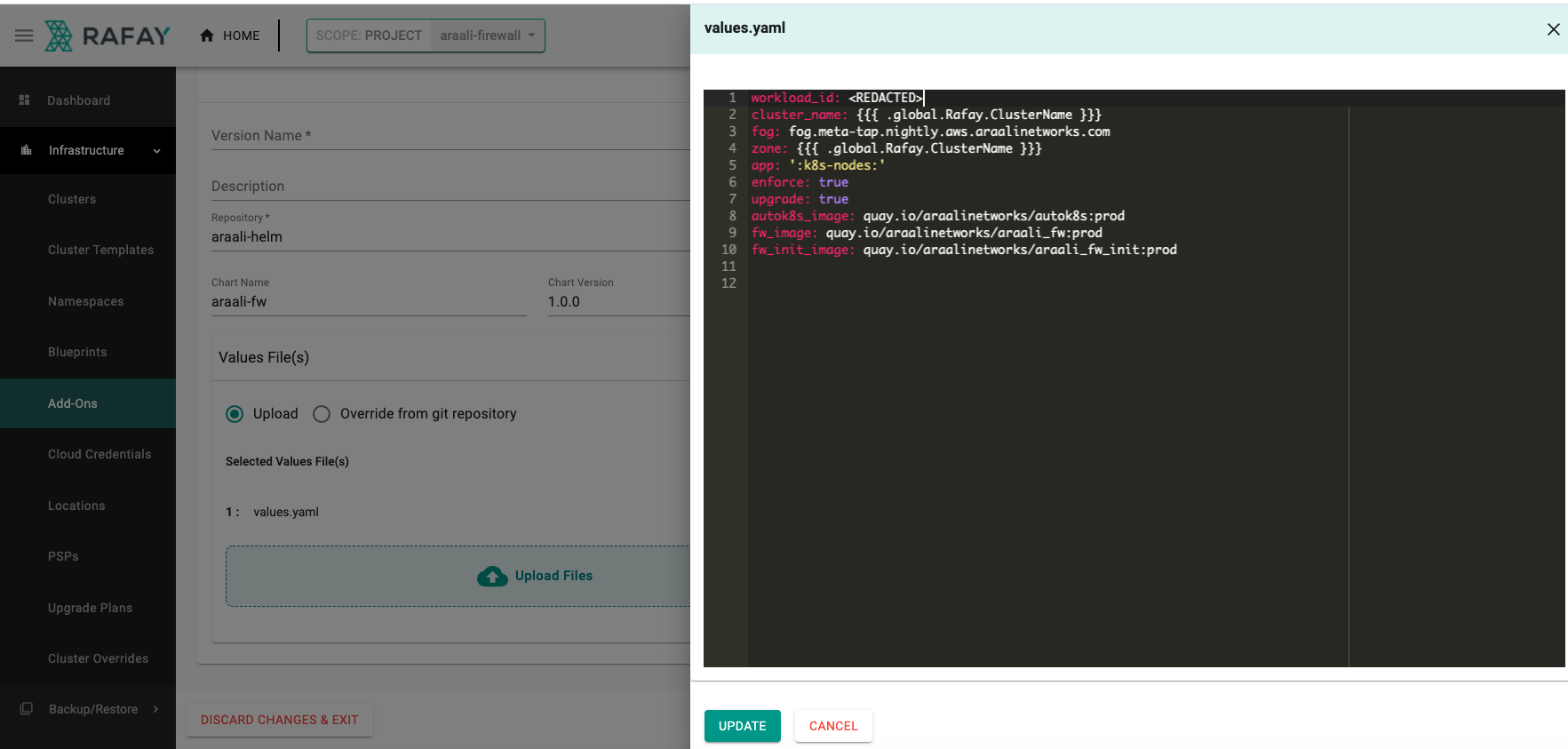
Task: Open PSPs sidebar entry
Action: tap(63, 556)
